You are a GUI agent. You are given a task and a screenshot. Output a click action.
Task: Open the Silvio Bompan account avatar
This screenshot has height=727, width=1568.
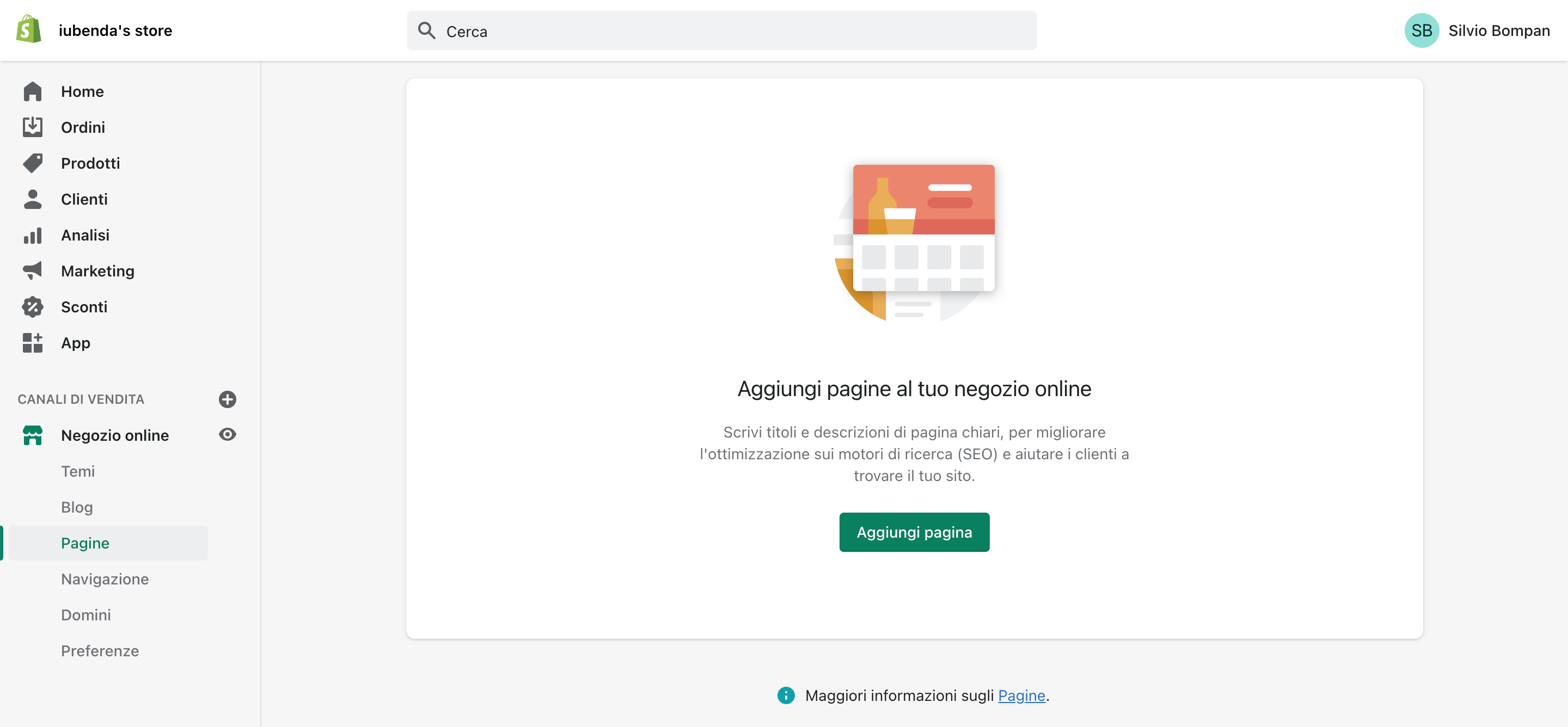tap(1422, 30)
